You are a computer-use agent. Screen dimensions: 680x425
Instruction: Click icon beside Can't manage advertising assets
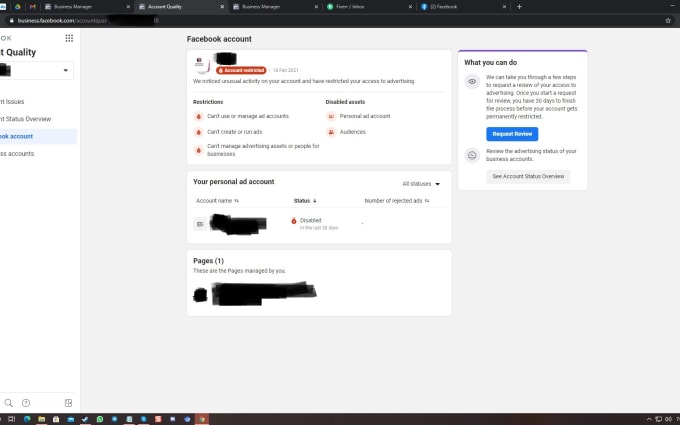(199, 150)
